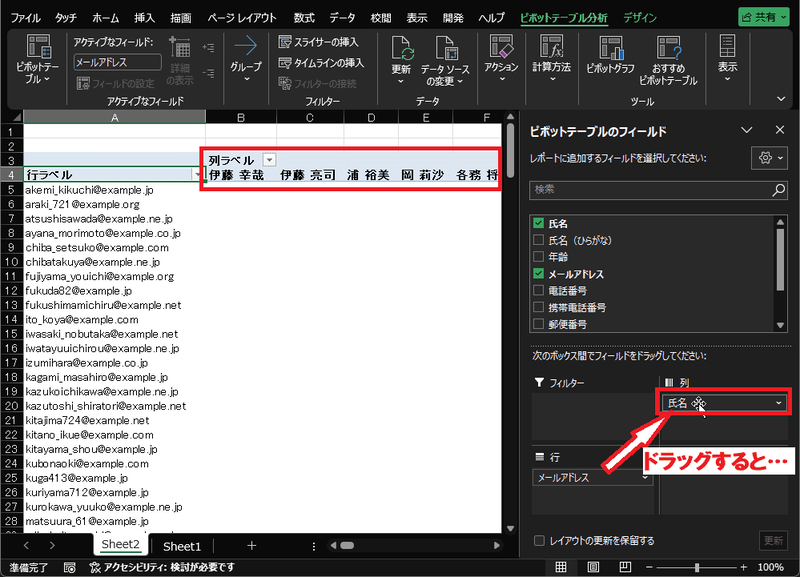Open the 計算方法 menu icon
Image resolution: width=800 pixels, height=577 pixels.
(x=552, y=46)
